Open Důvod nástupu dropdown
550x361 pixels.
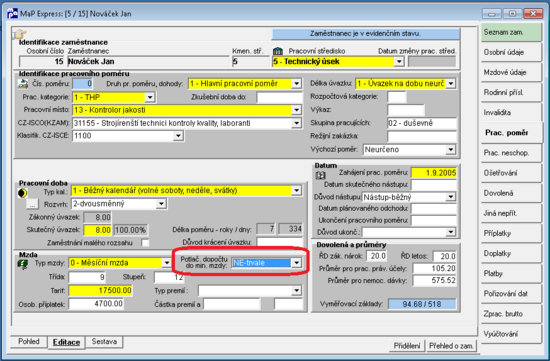tap(451, 197)
